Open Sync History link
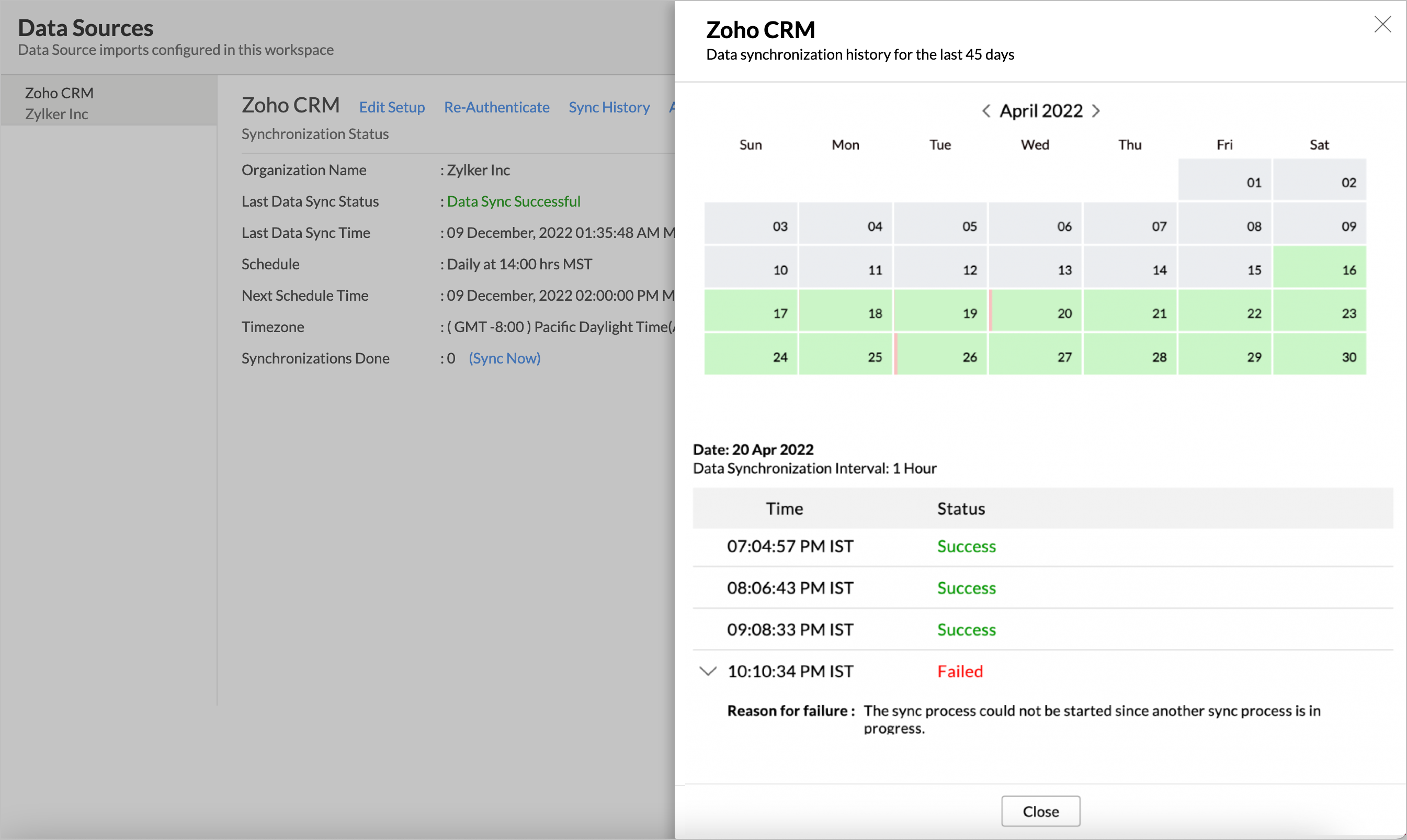The image size is (1407, 840). (x=609, y=107)
